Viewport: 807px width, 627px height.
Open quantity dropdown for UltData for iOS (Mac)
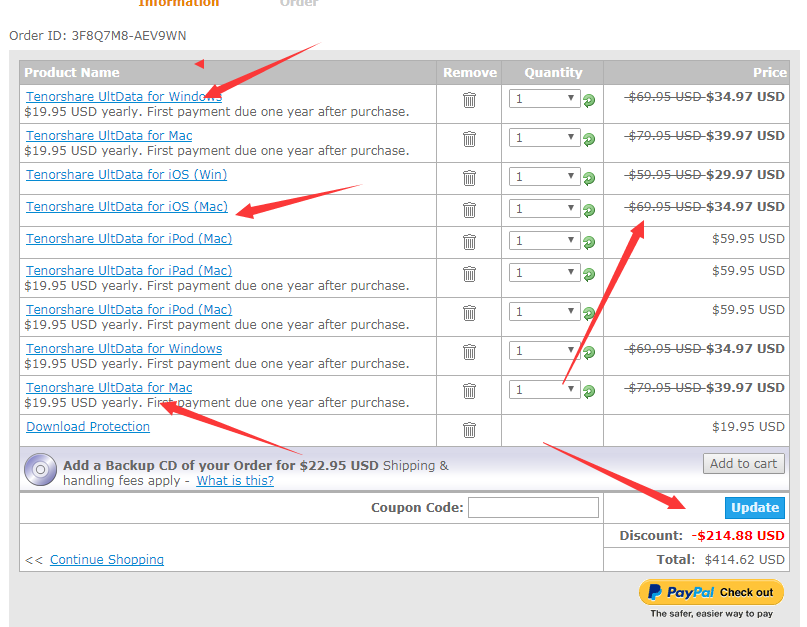point(545,208)
